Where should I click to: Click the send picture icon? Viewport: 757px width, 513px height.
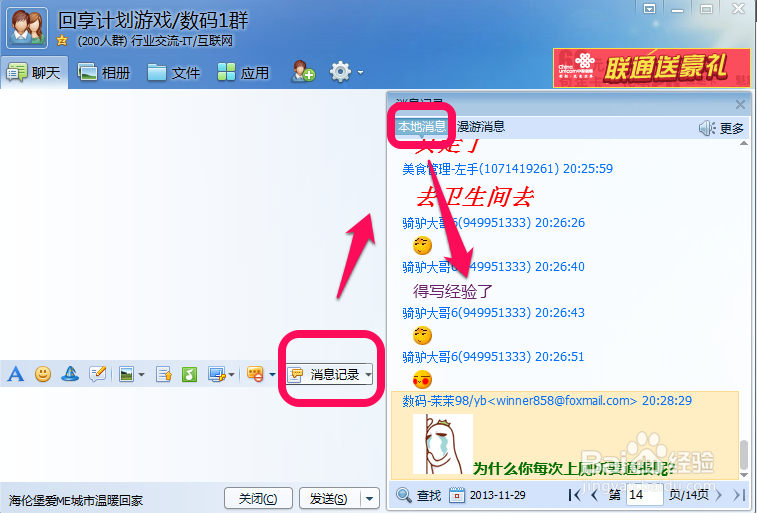126,374
